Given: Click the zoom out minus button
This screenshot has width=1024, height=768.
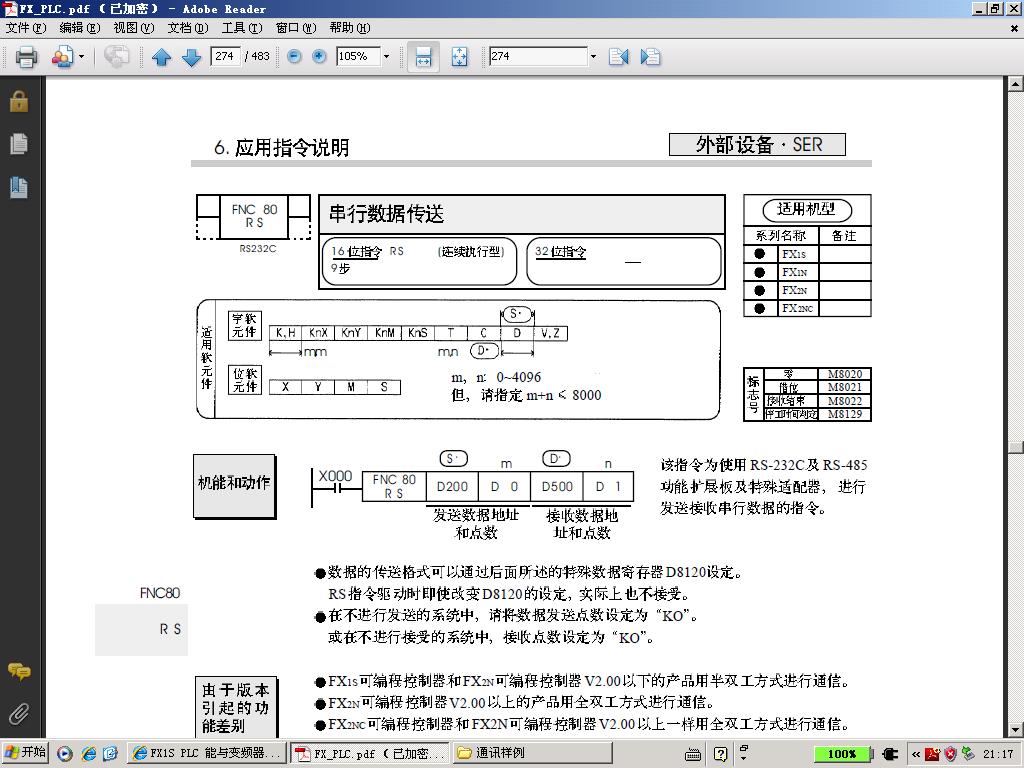Looking at the screenshot, I should (295, 57).
